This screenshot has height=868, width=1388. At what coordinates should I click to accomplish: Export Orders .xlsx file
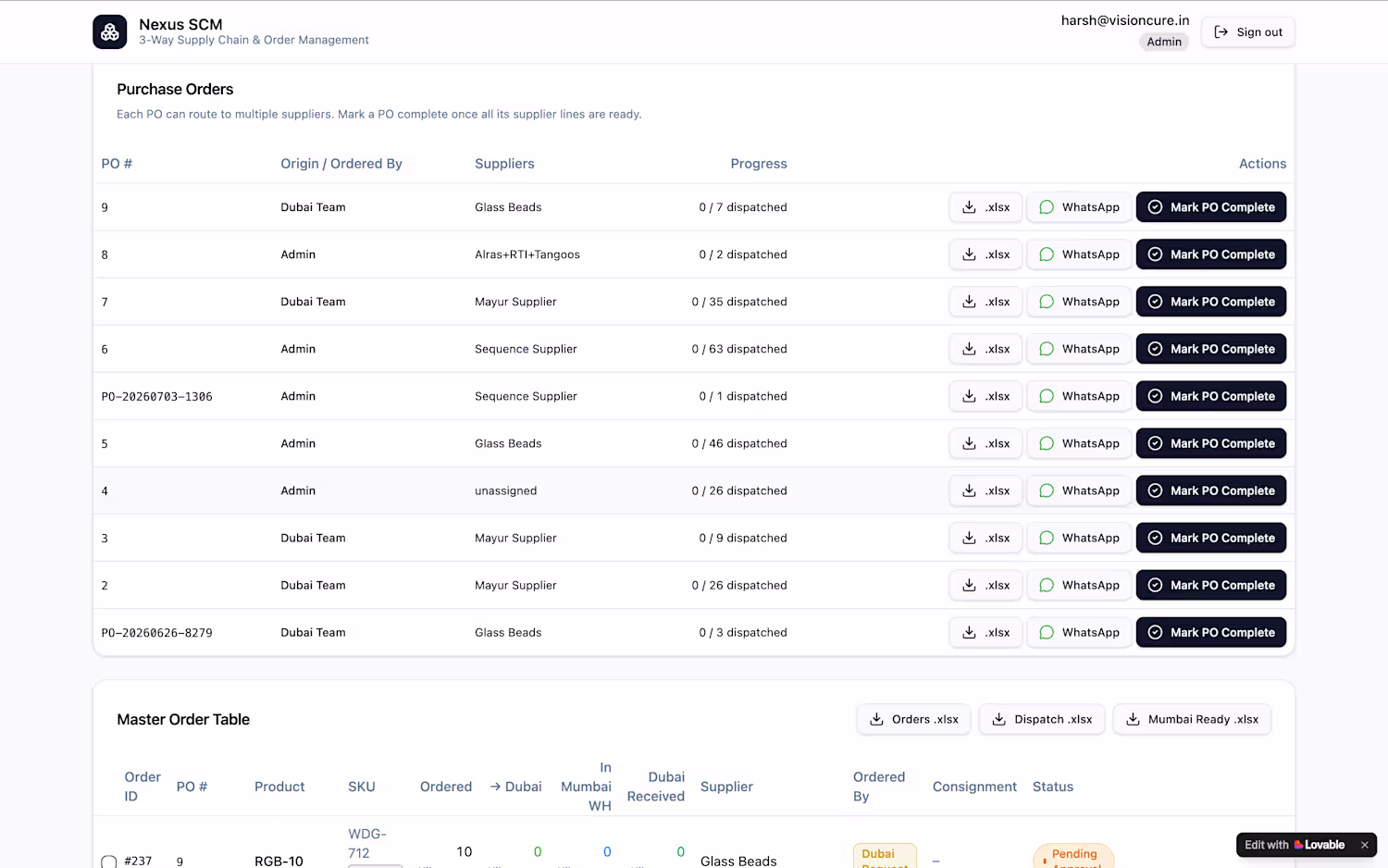[913, 719]
